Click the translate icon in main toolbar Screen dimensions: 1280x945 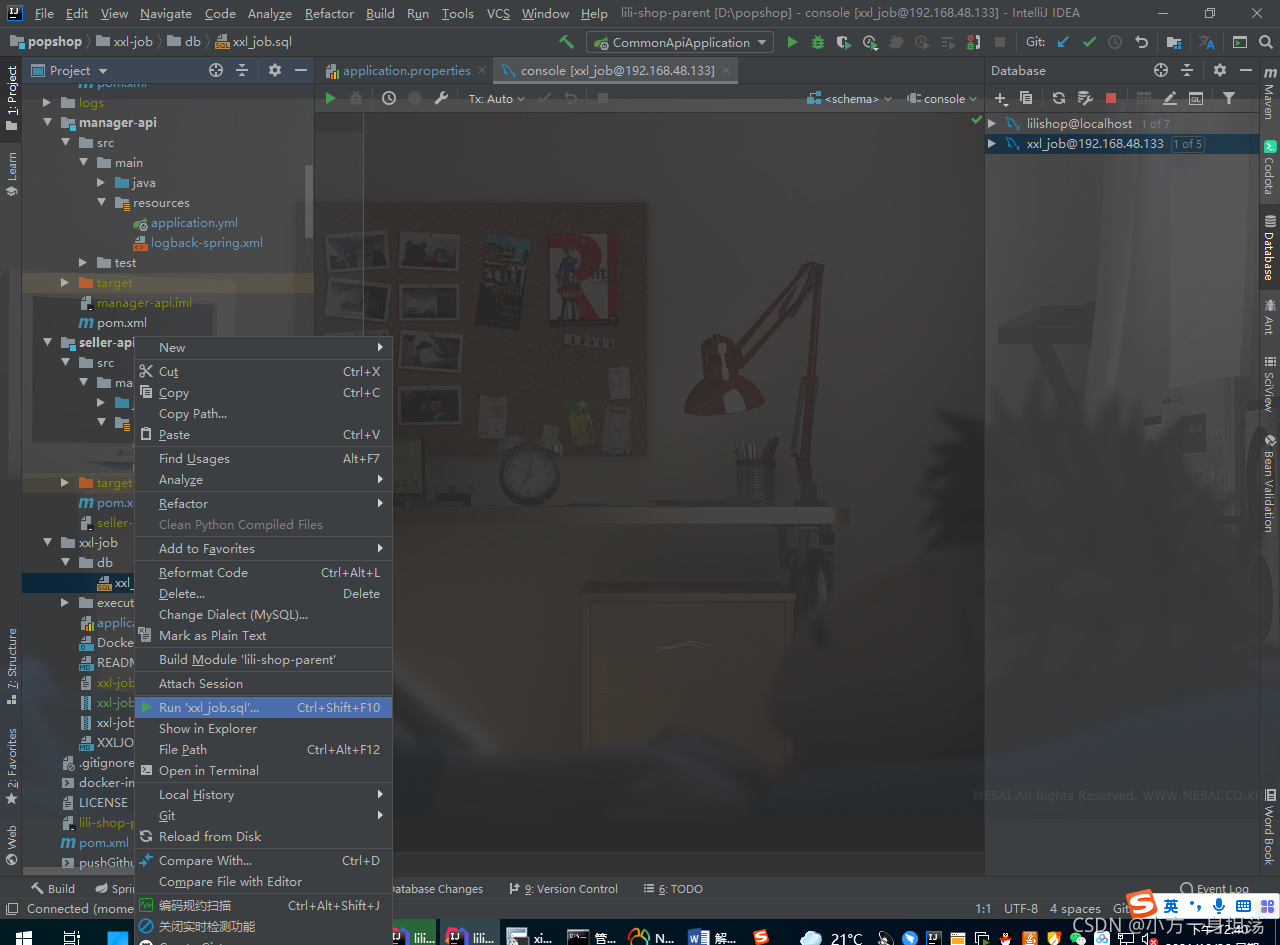click(1207, 42)
